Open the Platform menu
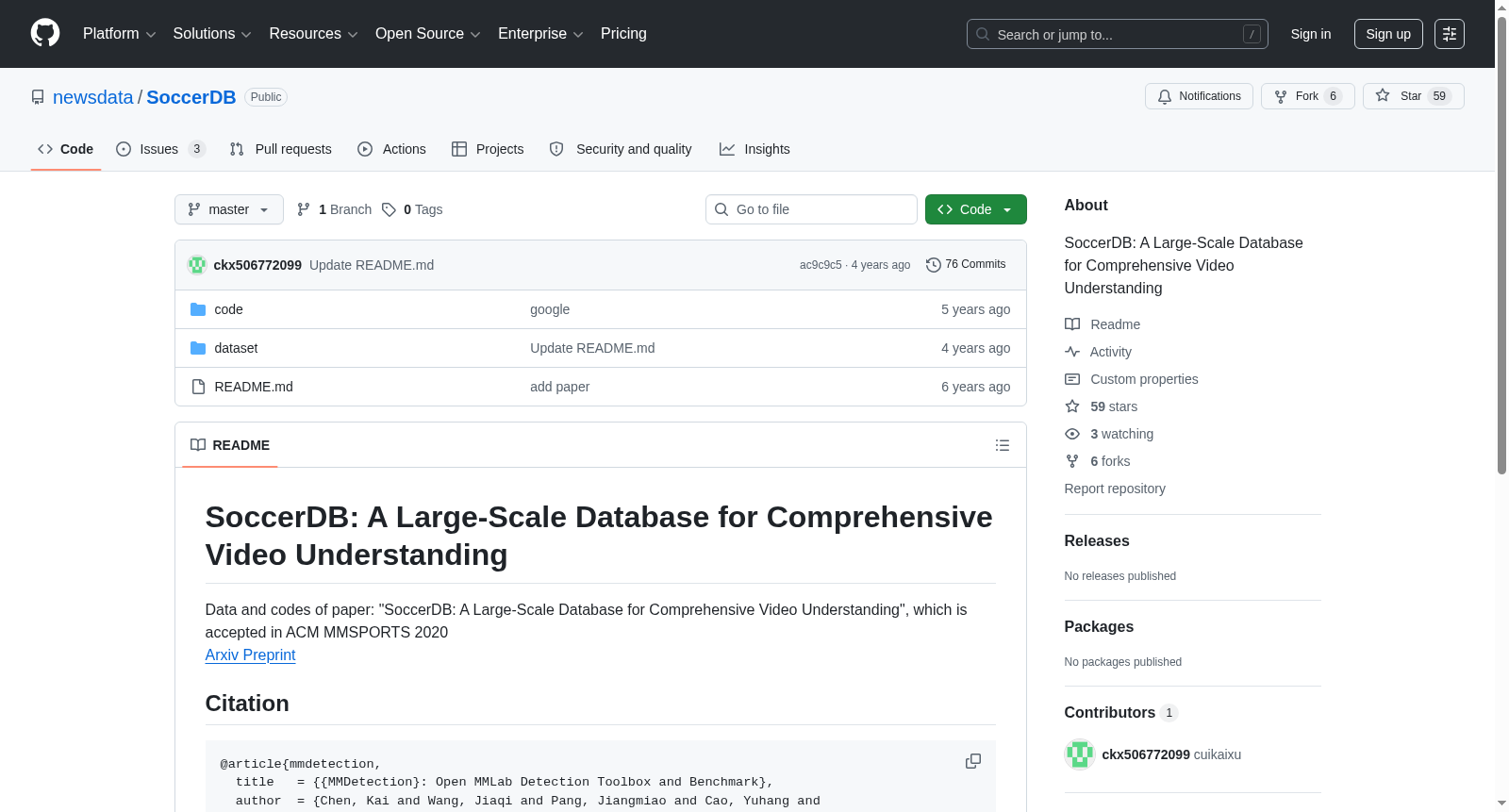 tap(119, 34)
